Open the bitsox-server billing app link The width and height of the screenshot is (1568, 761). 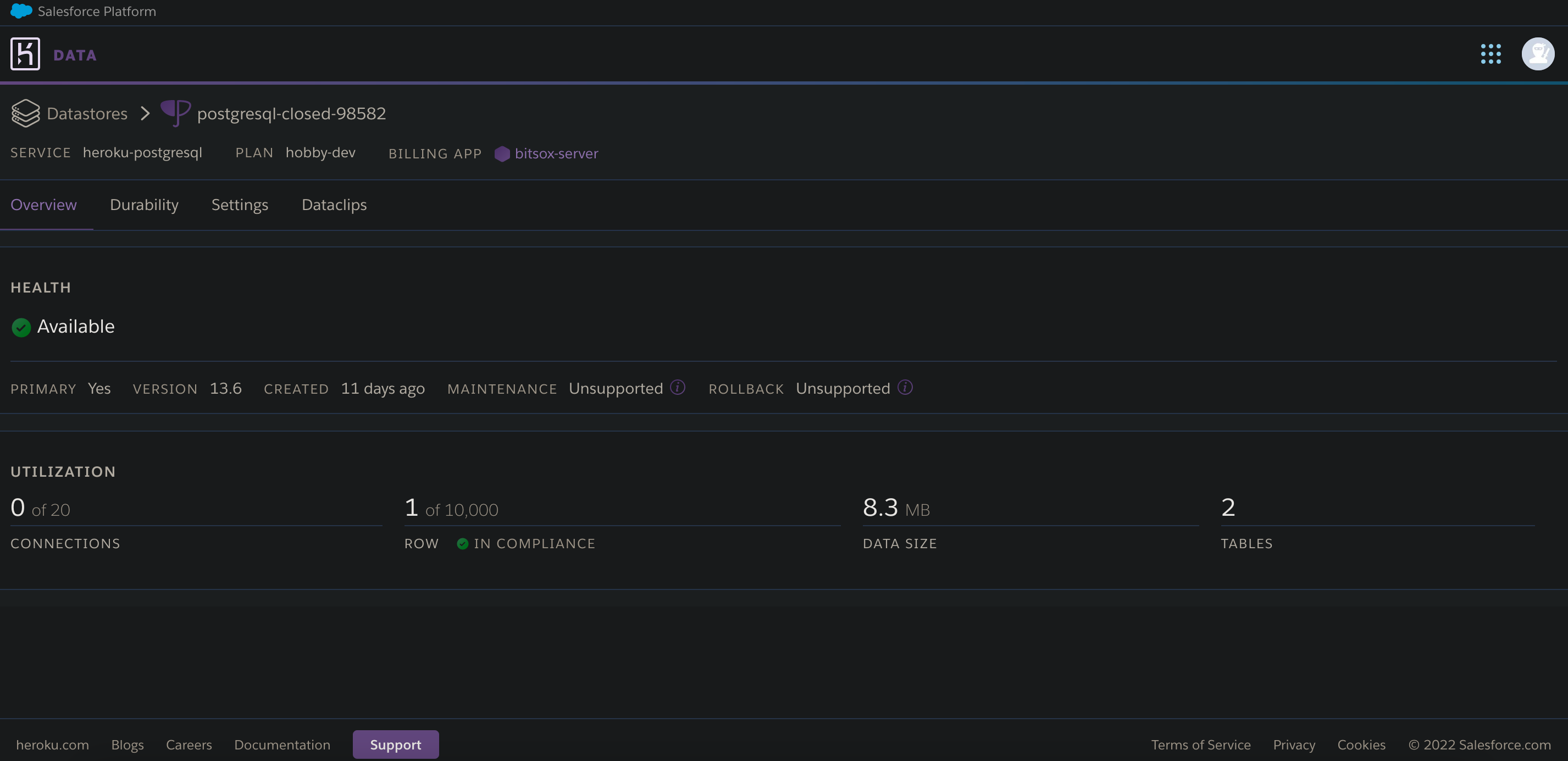(556, 153)
